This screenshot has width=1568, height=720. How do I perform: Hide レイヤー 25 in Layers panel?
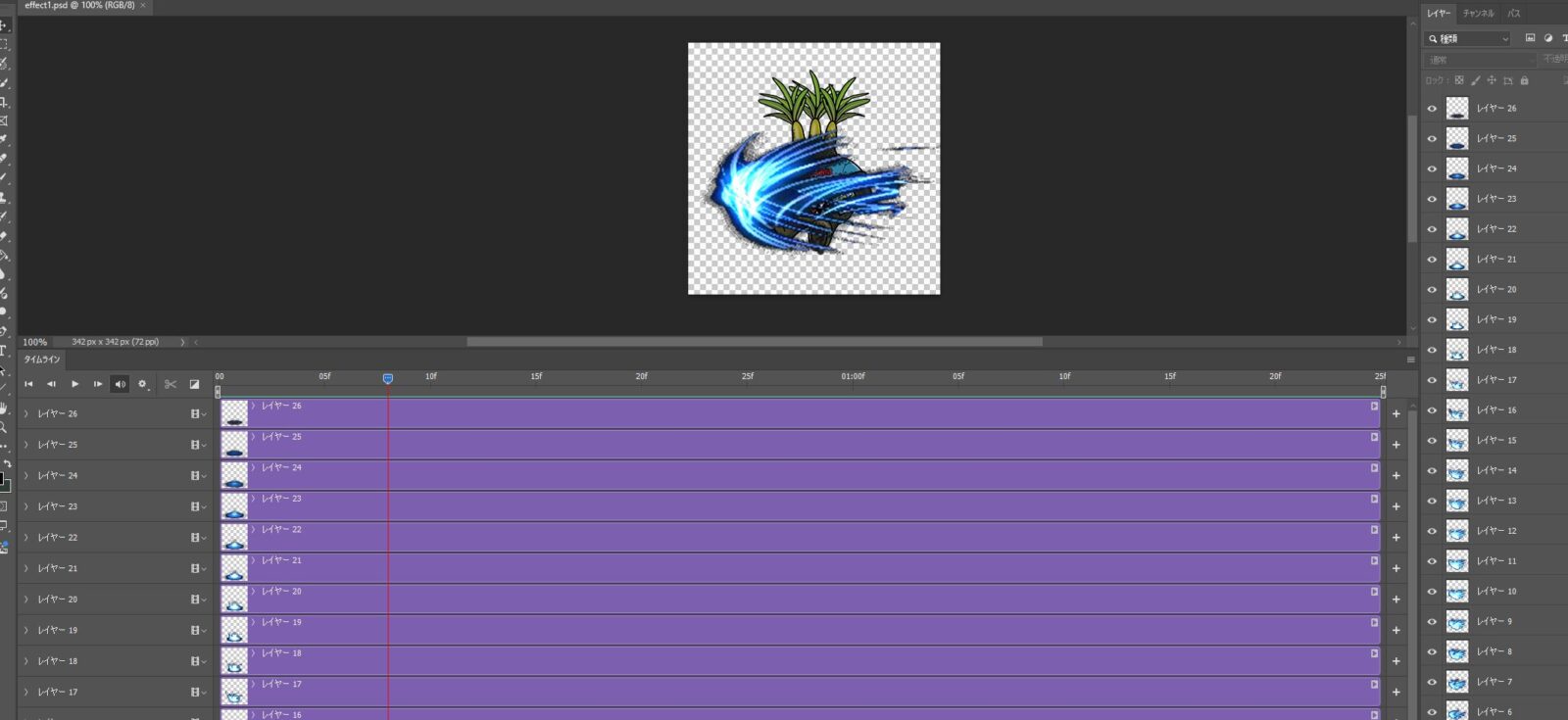1432,139
